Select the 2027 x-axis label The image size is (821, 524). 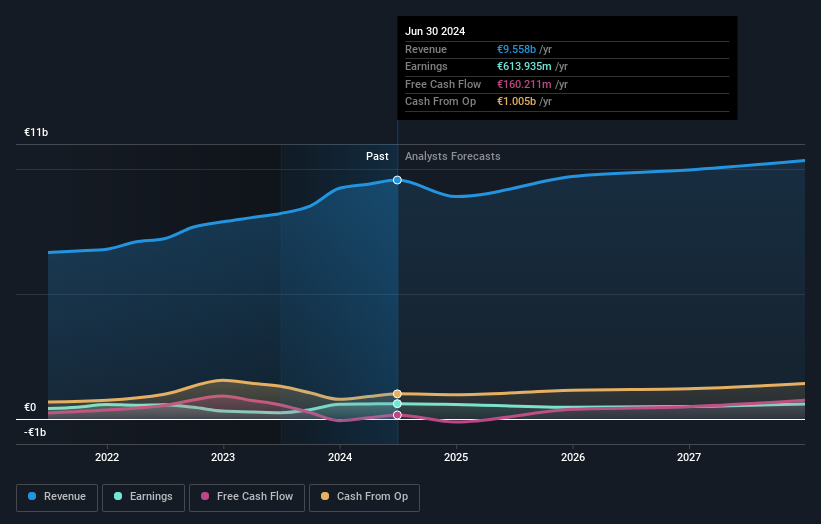(x=689, y=458)
